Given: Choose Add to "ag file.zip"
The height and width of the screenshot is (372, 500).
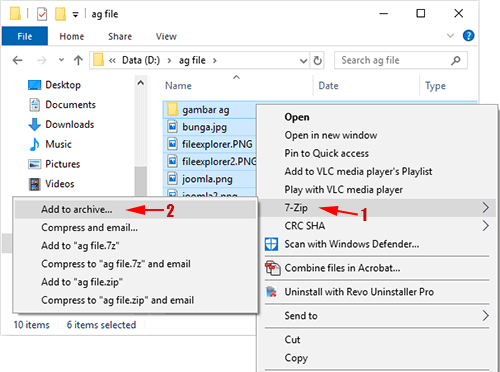Looking at the screenshot, I should click(x=135, y=282).
